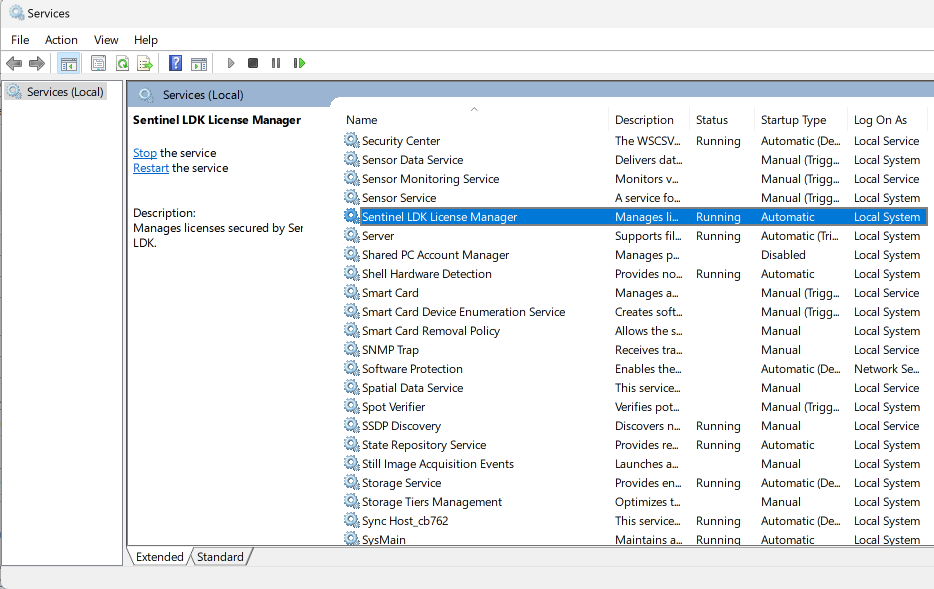Click gear icon of SSDP Discovery
The height and width of the screenshot is (589, 934).
tap(351, 426)
